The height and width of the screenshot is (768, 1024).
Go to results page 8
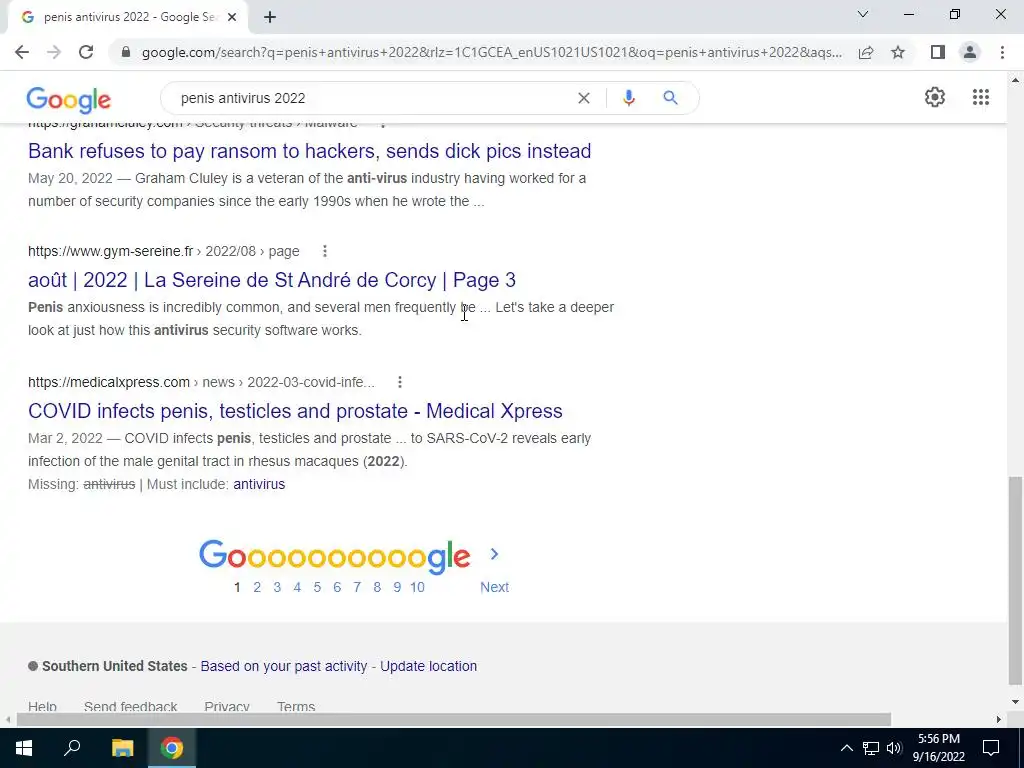pyautogui.click(x=377, y=587)
